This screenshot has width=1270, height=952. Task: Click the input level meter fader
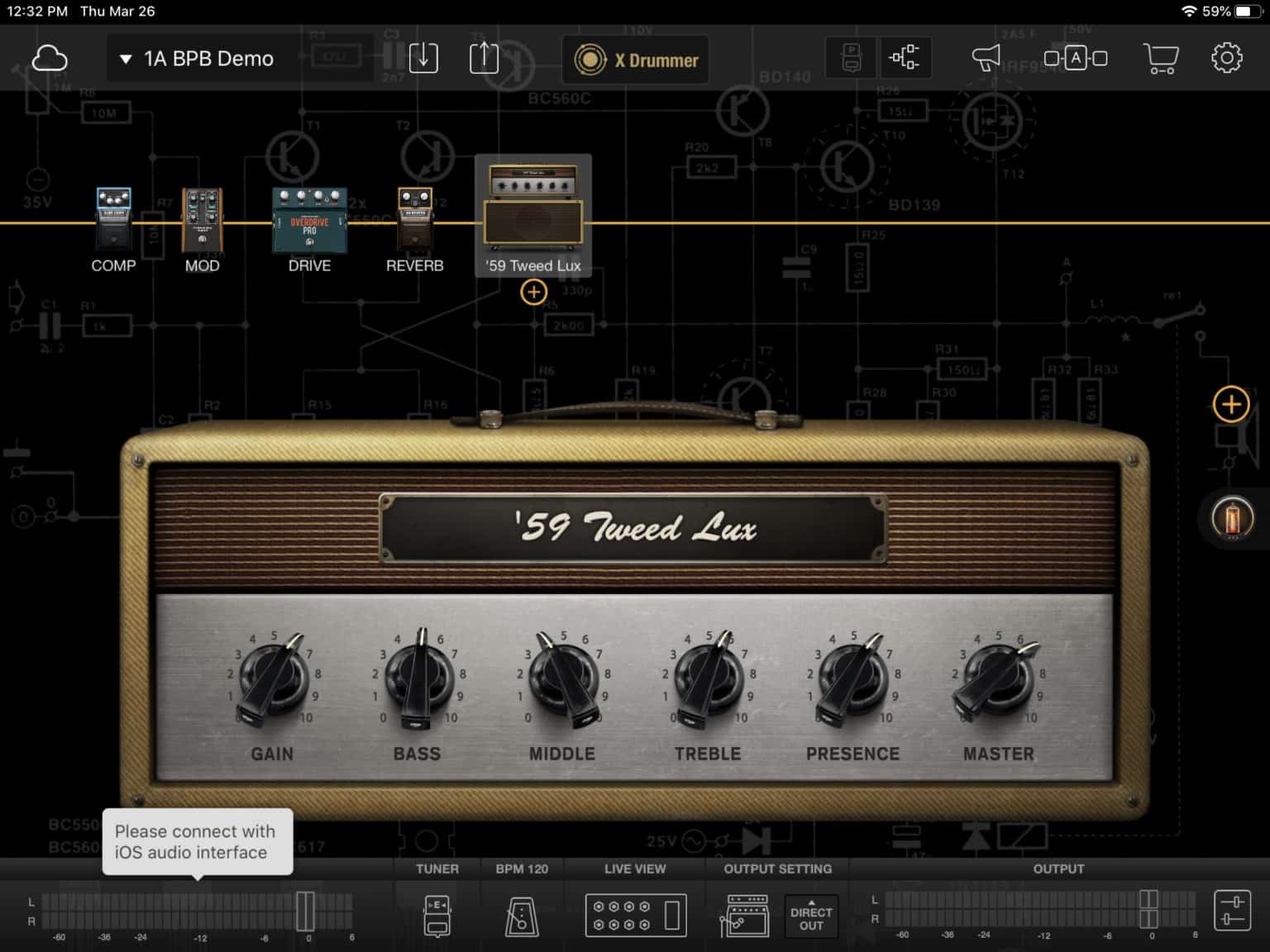[305, 911]
